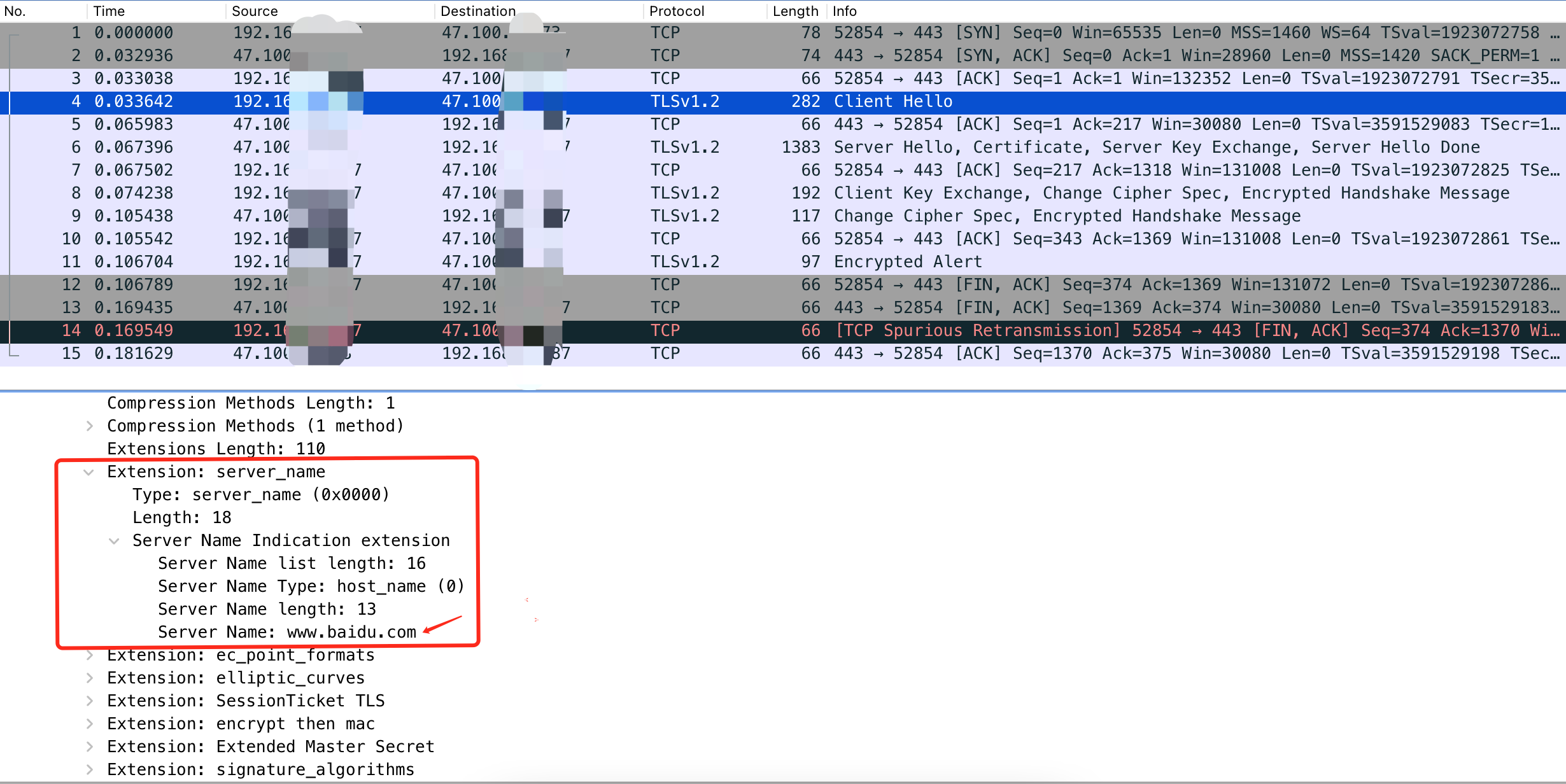Click the Length column header
This screenshot has height=784, width=1566.
(x=794, y=11)
